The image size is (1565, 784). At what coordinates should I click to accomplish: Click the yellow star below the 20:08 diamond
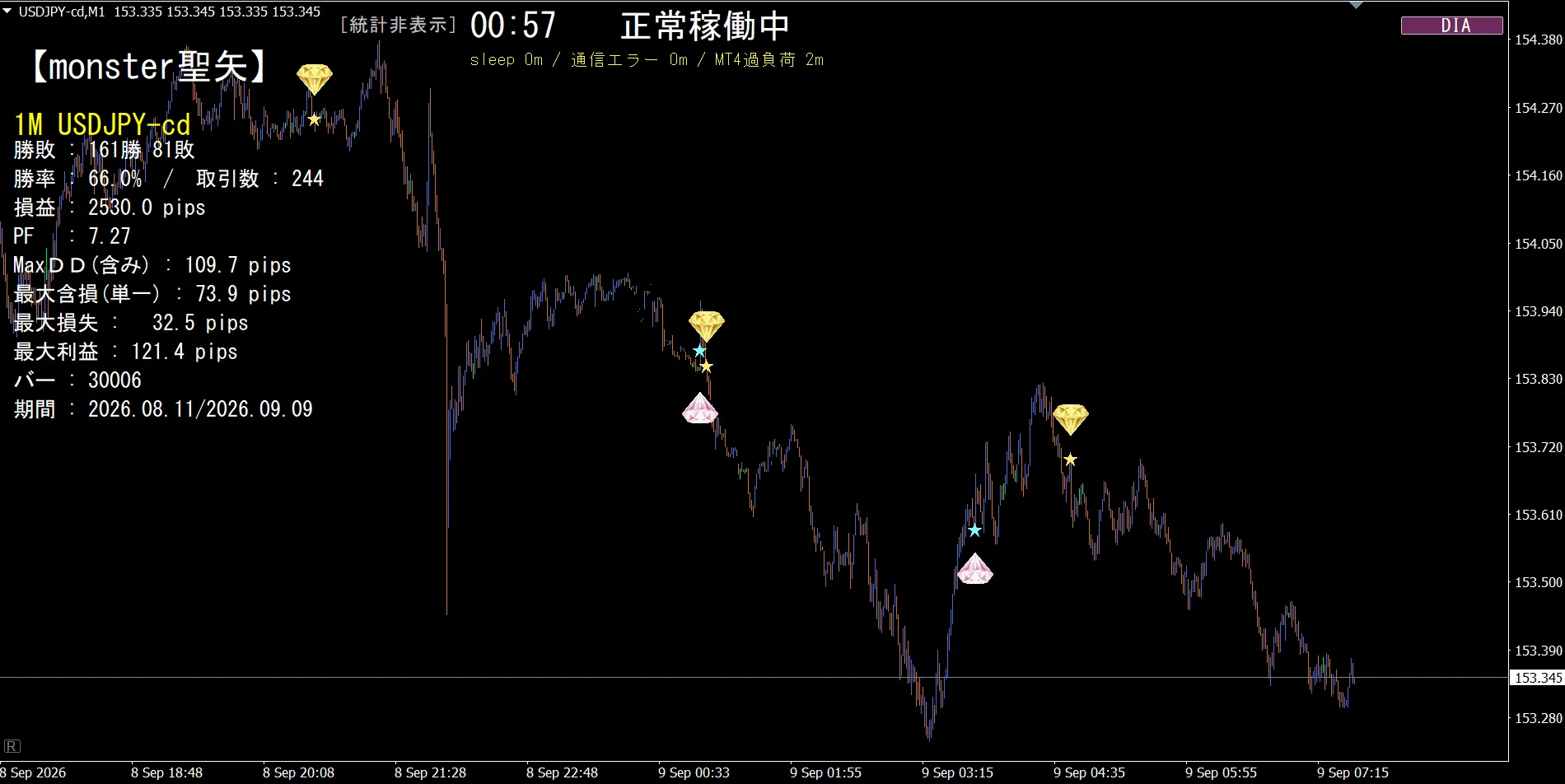coord(314,119)
